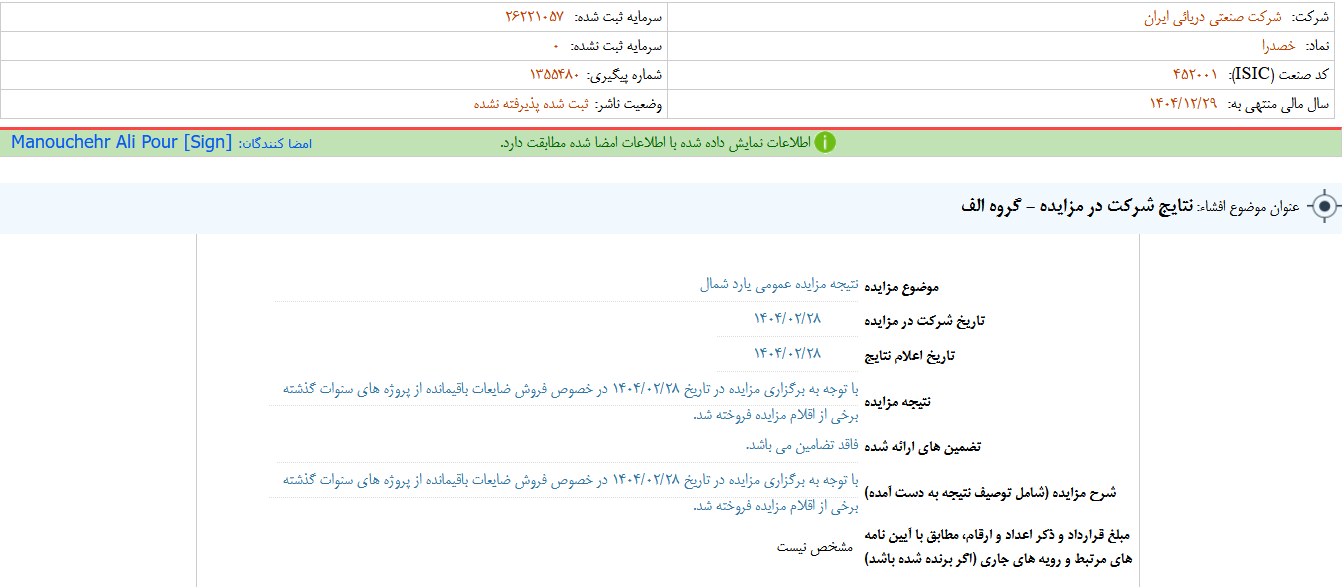Click the تاریخ اعلام نتایج date value
This screenshot has width=1342, height=587.
tap(787, 353)
